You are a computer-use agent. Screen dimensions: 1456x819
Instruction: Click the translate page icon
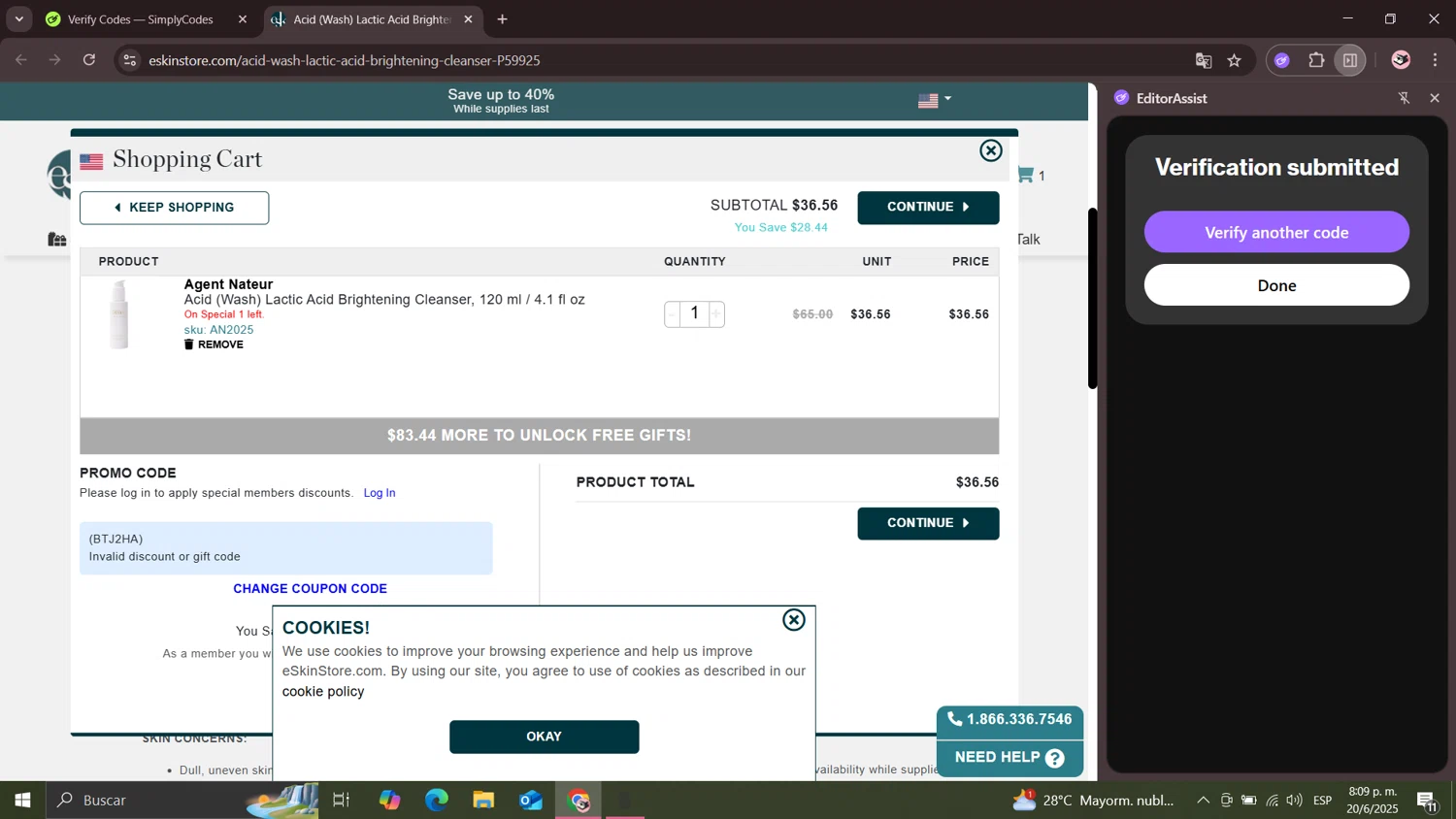[x=1204, y=60]
